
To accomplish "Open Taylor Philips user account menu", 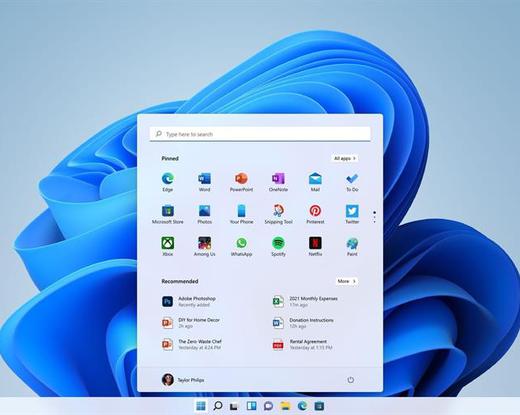I will (x=183, y=380).
